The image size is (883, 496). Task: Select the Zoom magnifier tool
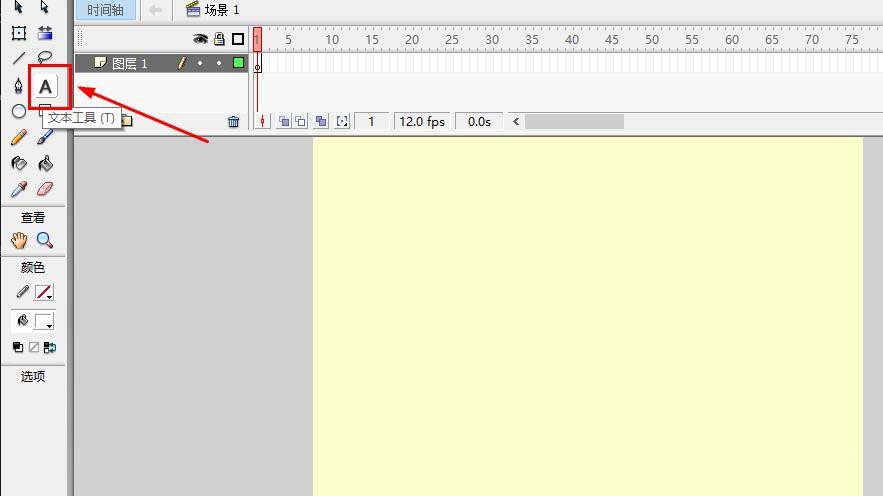tap(45, 240)
